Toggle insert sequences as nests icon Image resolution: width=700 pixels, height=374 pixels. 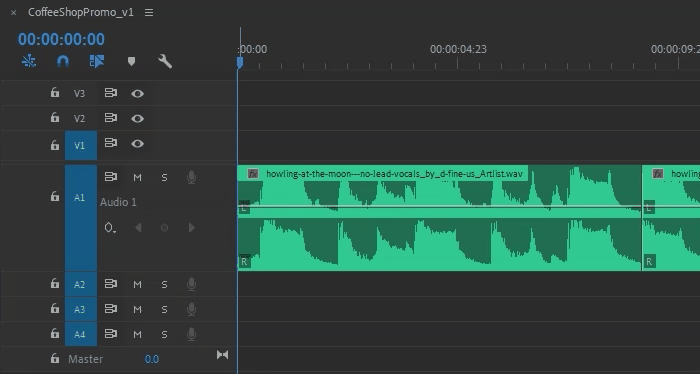tap(29, 61)
